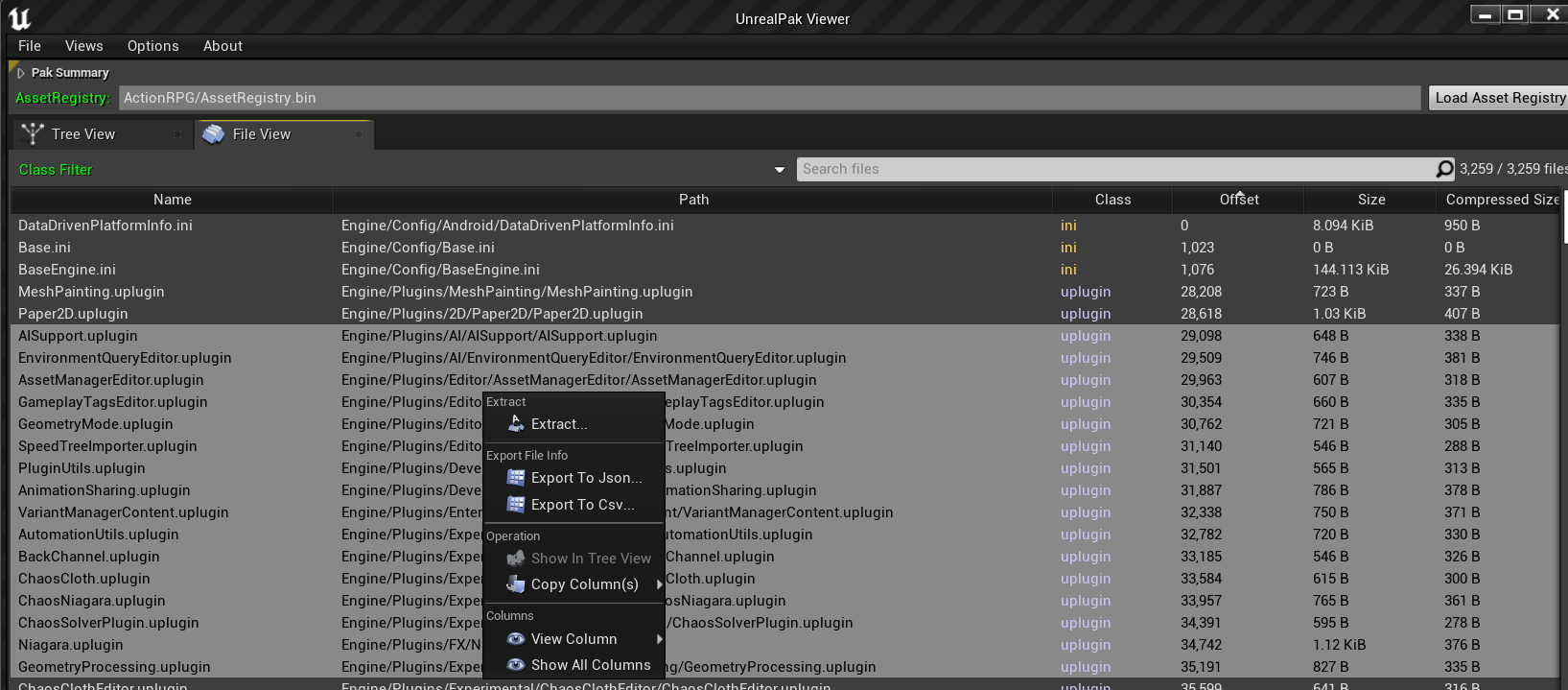Select the AssetManagerEditor.uplugin row
This screenshot has height=690, width=1568.
784,379
